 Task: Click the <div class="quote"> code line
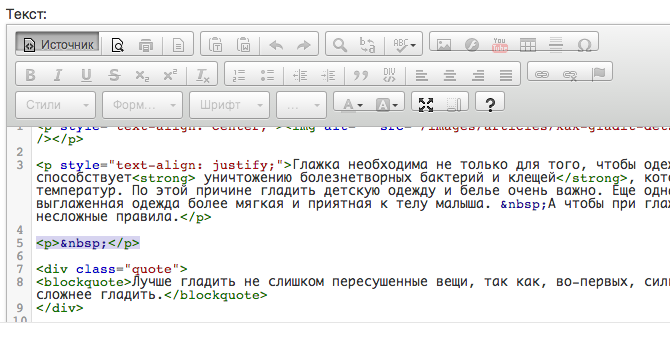(x=112, y=269)
